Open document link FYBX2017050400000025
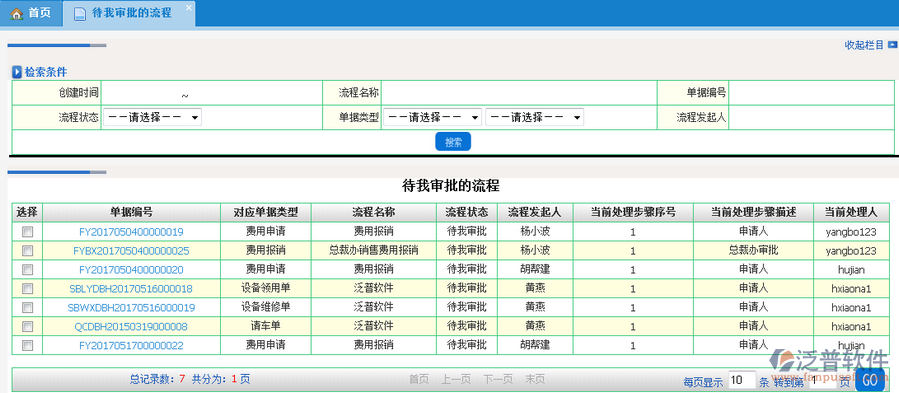899x393 pixels. 131,251
